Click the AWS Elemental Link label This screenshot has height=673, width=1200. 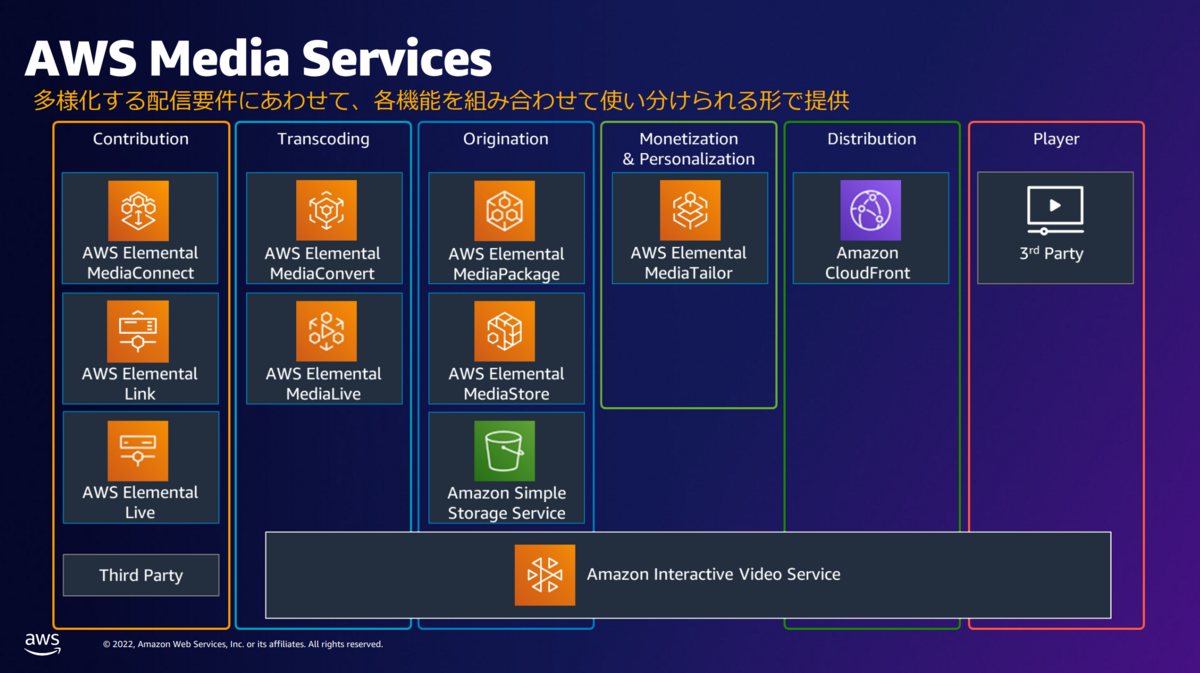(140, 384)
